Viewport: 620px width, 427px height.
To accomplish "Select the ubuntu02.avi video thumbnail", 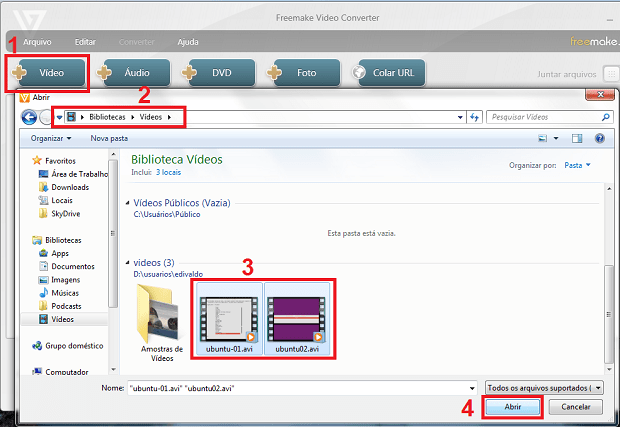I will tap(297, 319).
